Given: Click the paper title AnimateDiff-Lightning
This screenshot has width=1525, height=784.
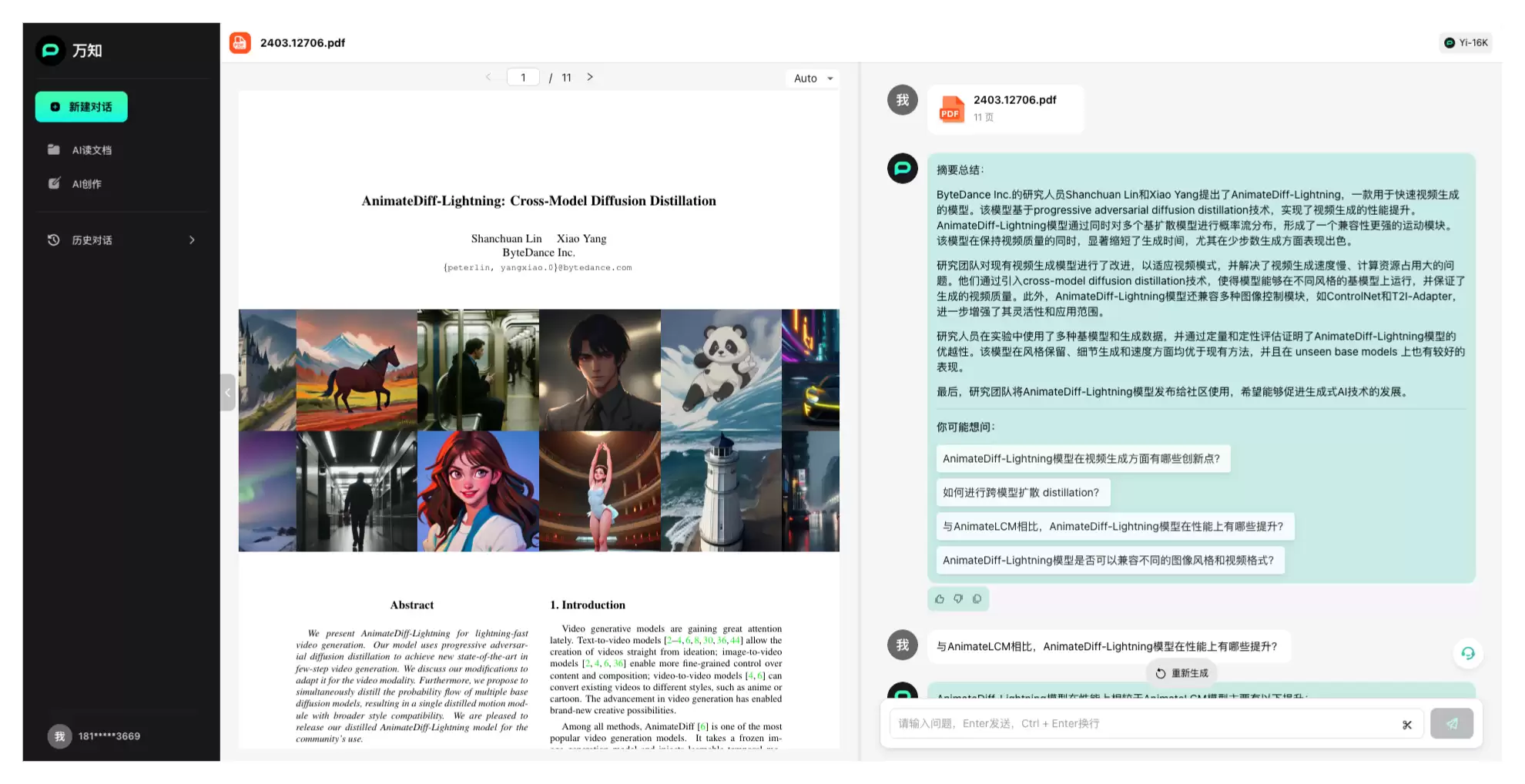Looking at the screenshot, I should pyautogui.click(x=539, y=201).
